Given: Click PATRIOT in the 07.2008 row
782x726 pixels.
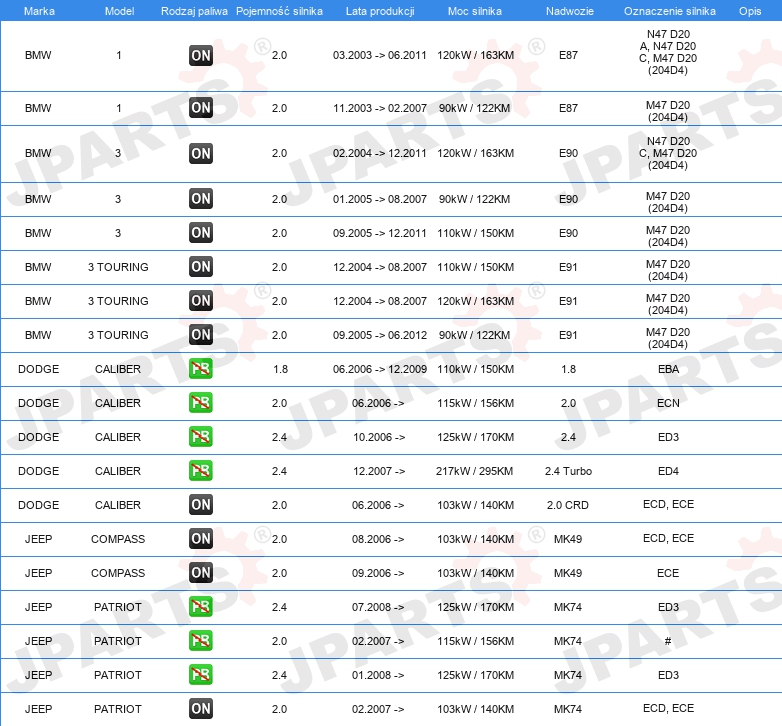Looking at the screenshot, I should 118,607.
